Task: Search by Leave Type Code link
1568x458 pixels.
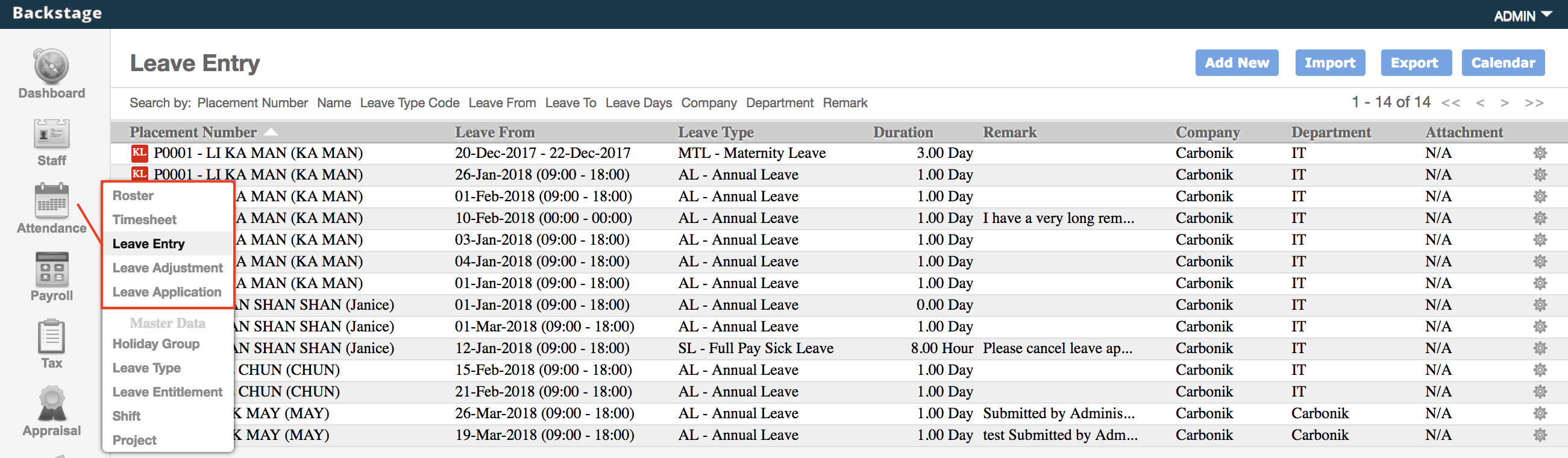Action: (x=409, y=103)
